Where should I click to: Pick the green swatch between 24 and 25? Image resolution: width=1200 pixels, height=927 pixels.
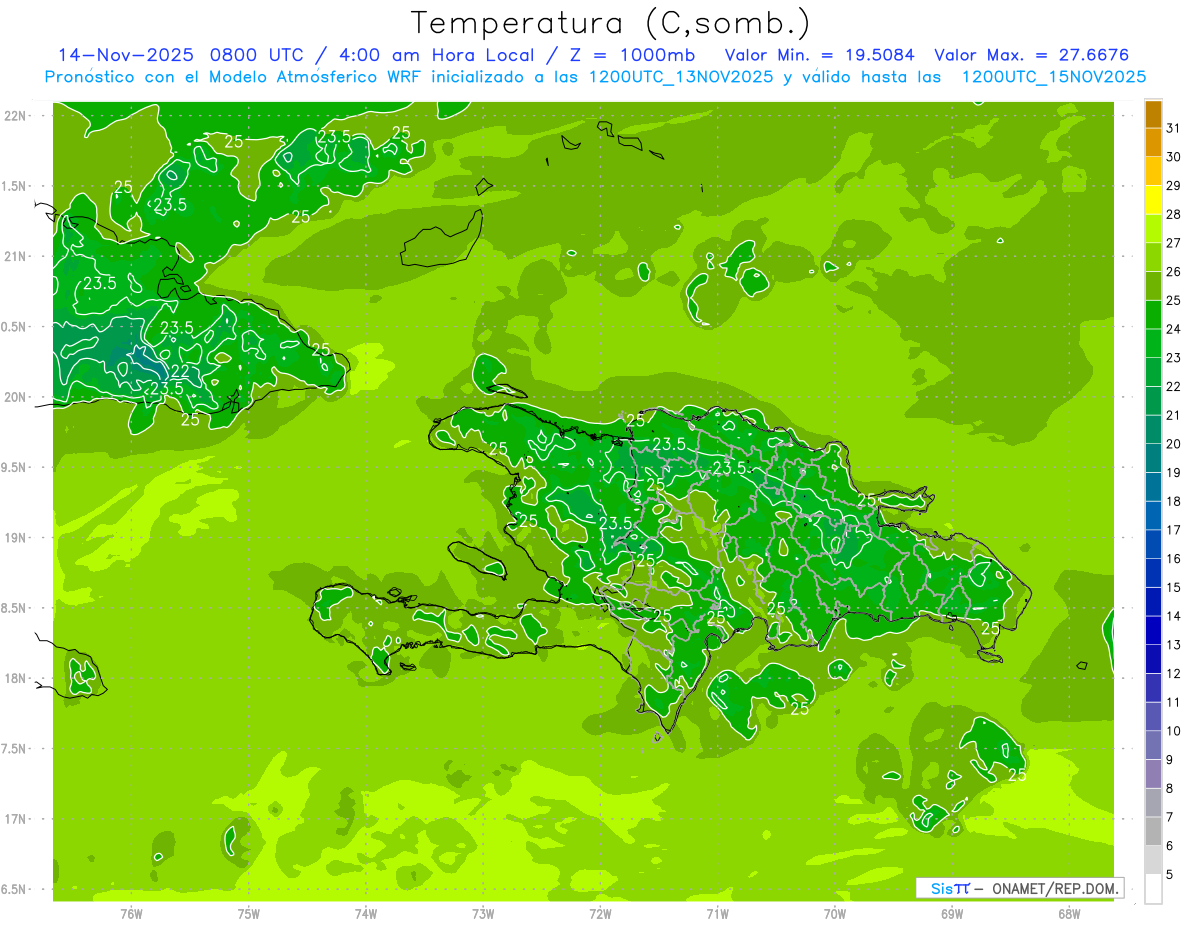tap(1153, 315)
